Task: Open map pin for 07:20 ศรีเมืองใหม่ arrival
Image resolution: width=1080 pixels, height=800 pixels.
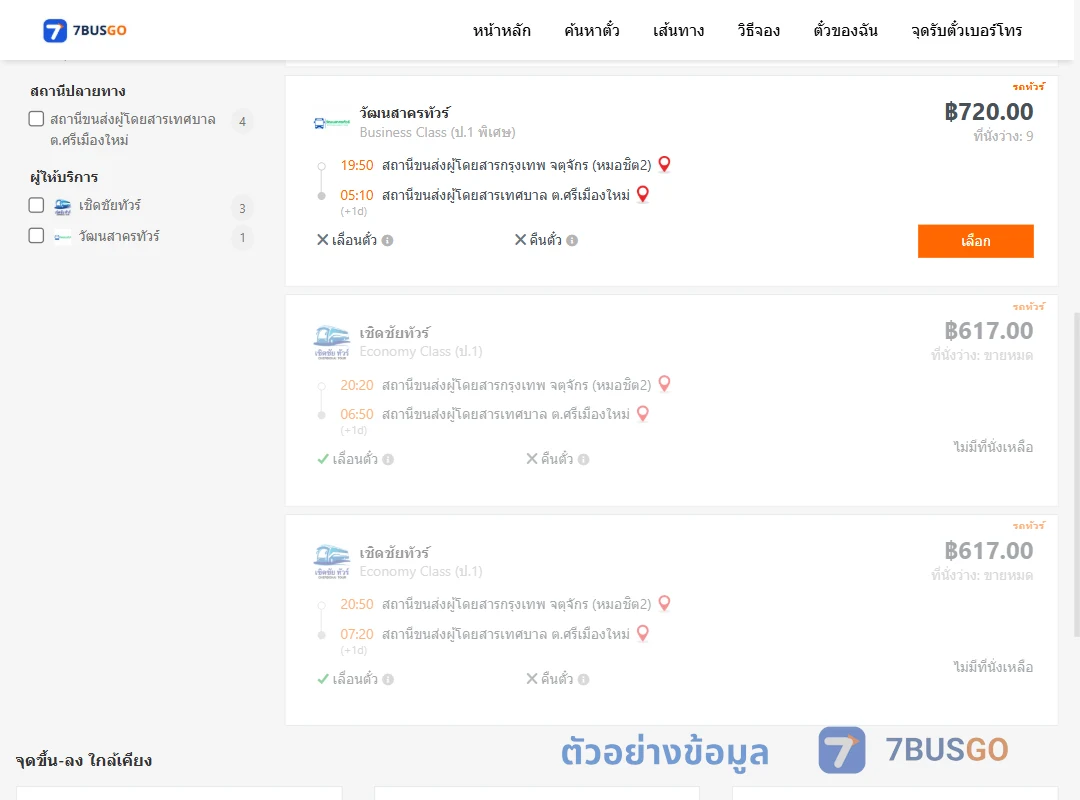Action: (643, 633)
